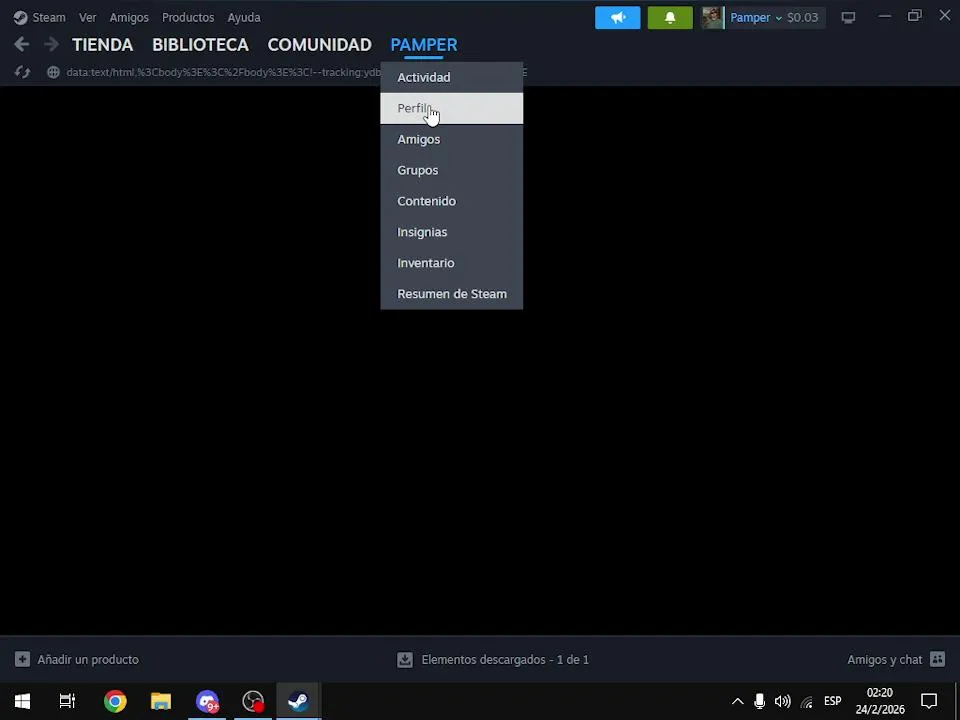Click the $0.03 wallet balance
Viewport: 960px width, 720px height.
(803, 18)
